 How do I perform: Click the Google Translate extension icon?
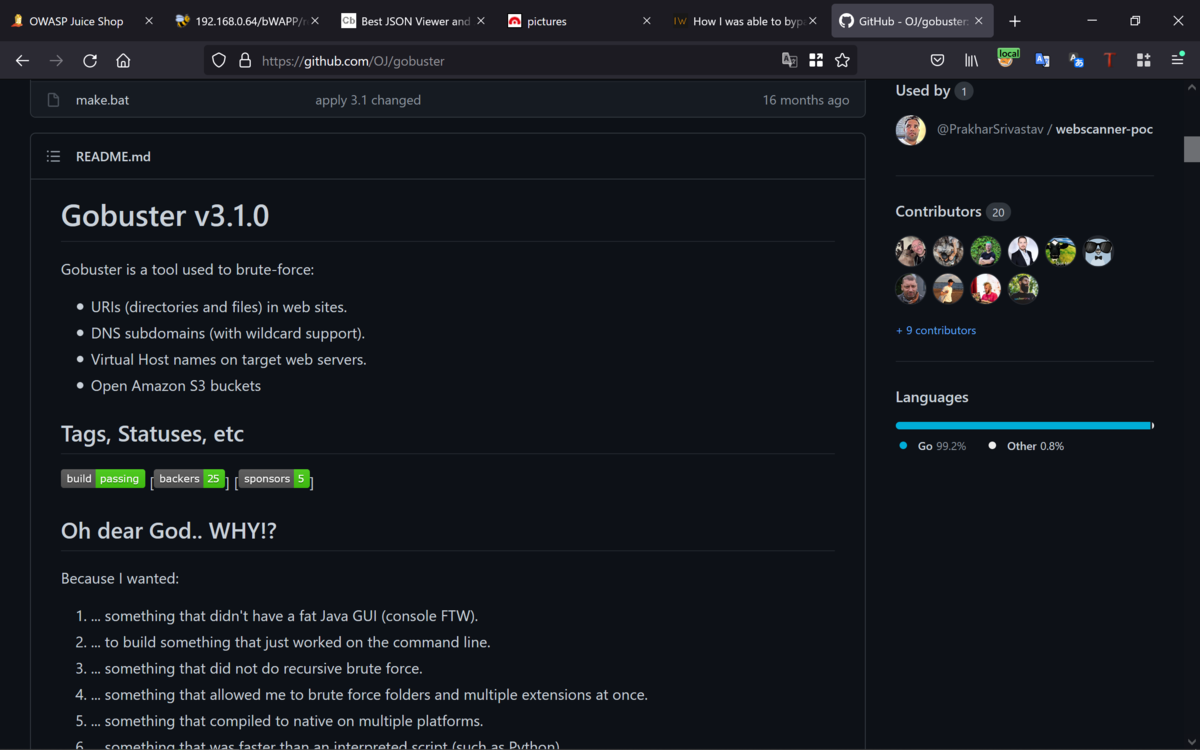1042,60
